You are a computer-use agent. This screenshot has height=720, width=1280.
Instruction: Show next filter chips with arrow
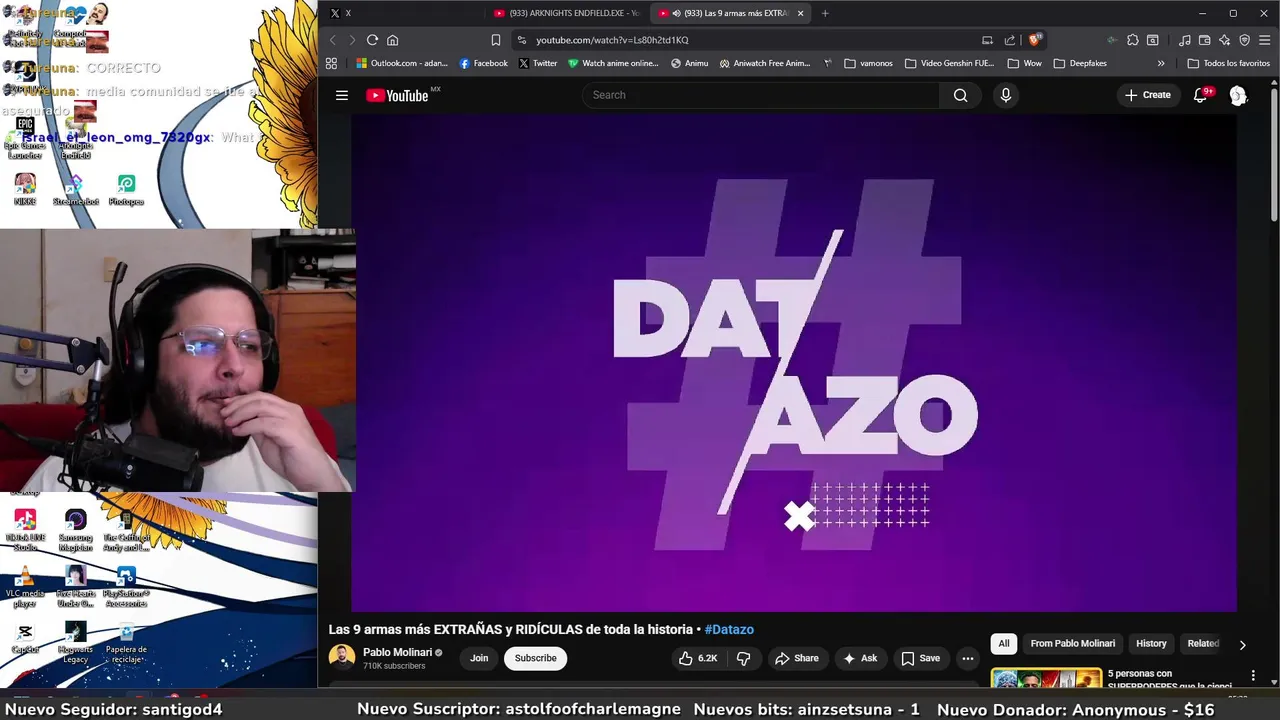coord(1242,645)
